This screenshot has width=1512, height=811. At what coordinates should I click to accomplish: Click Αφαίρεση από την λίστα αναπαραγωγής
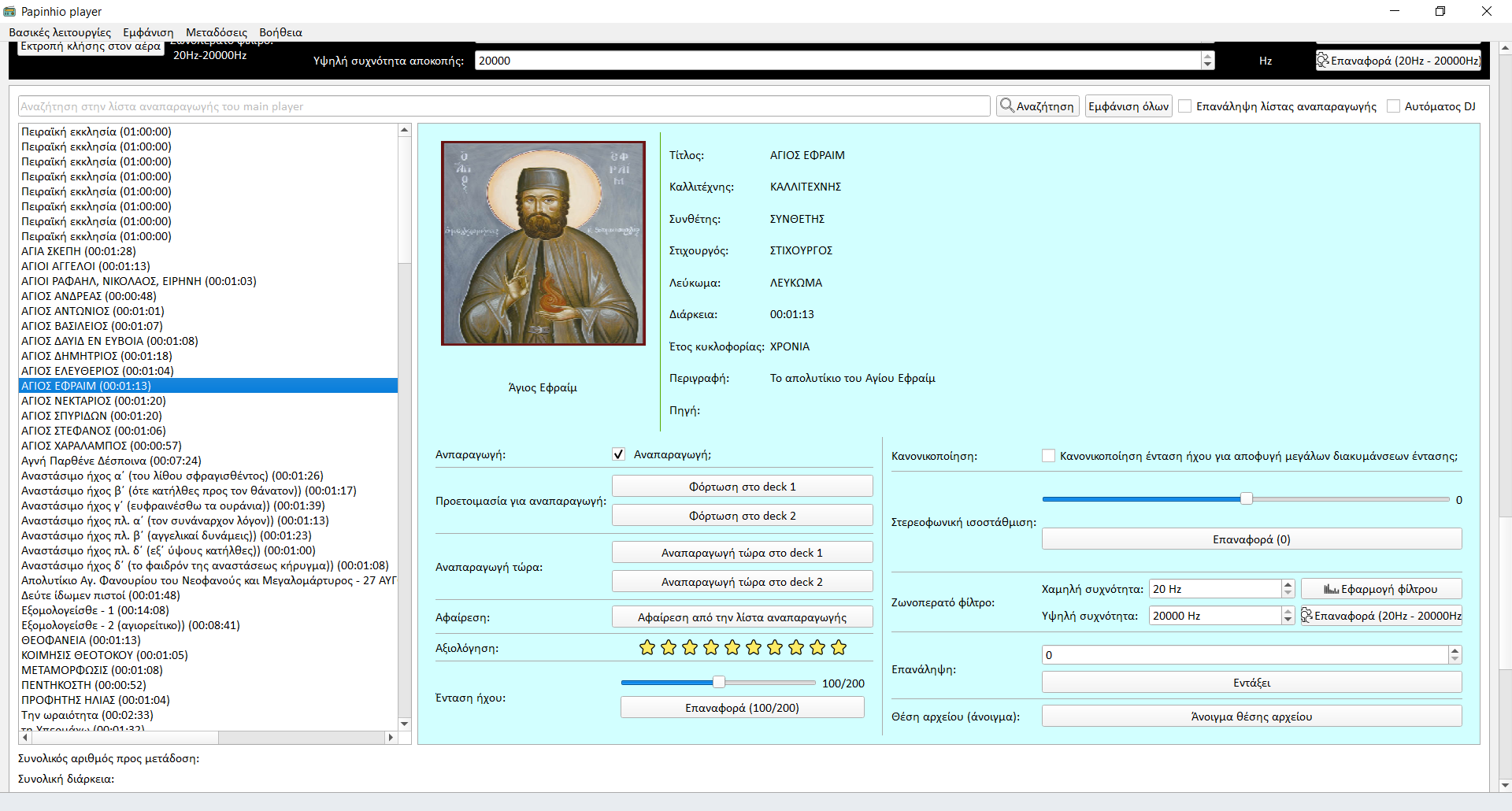click(743, 617)
